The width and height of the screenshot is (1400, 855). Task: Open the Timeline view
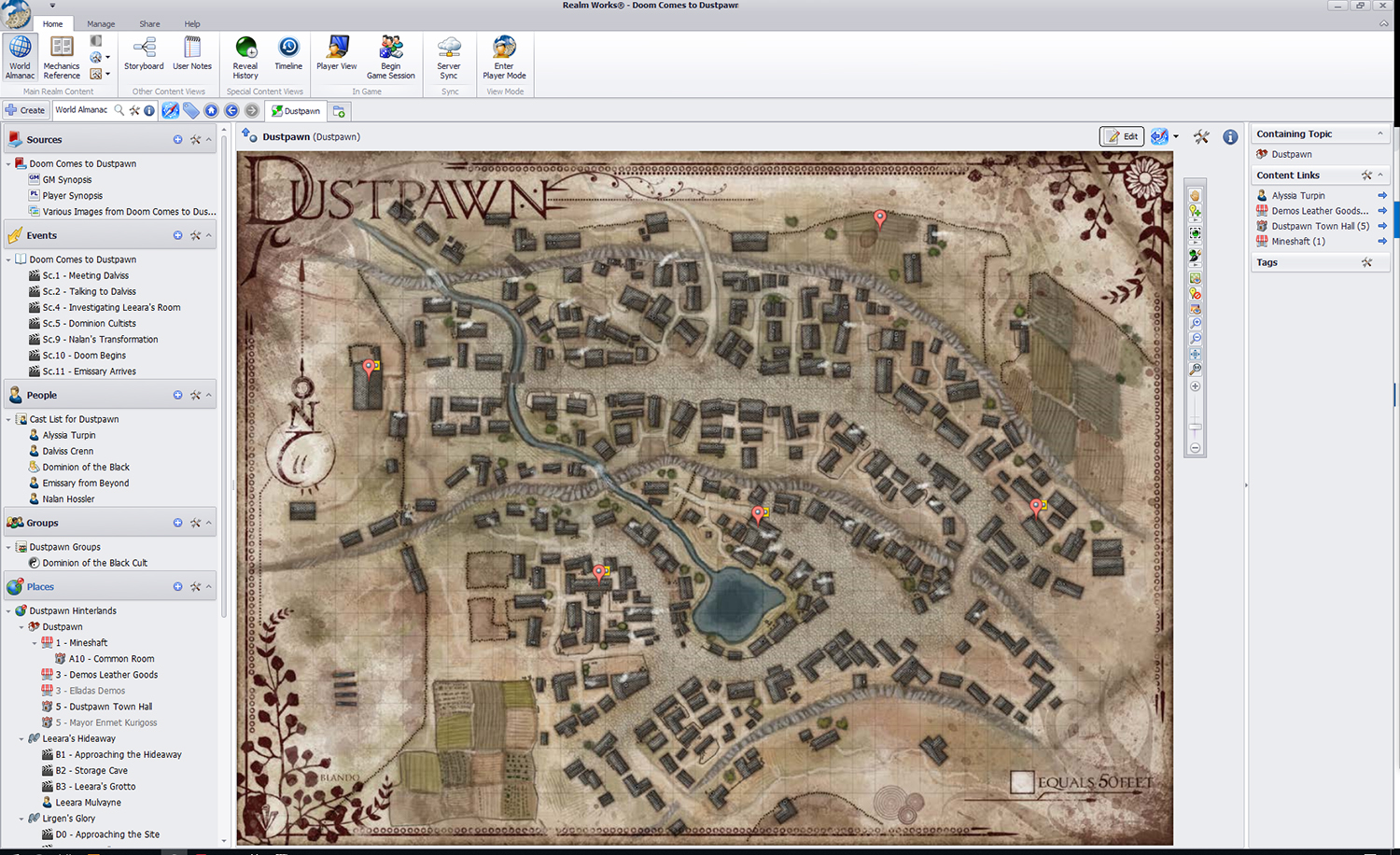click(x=288, y=54)
